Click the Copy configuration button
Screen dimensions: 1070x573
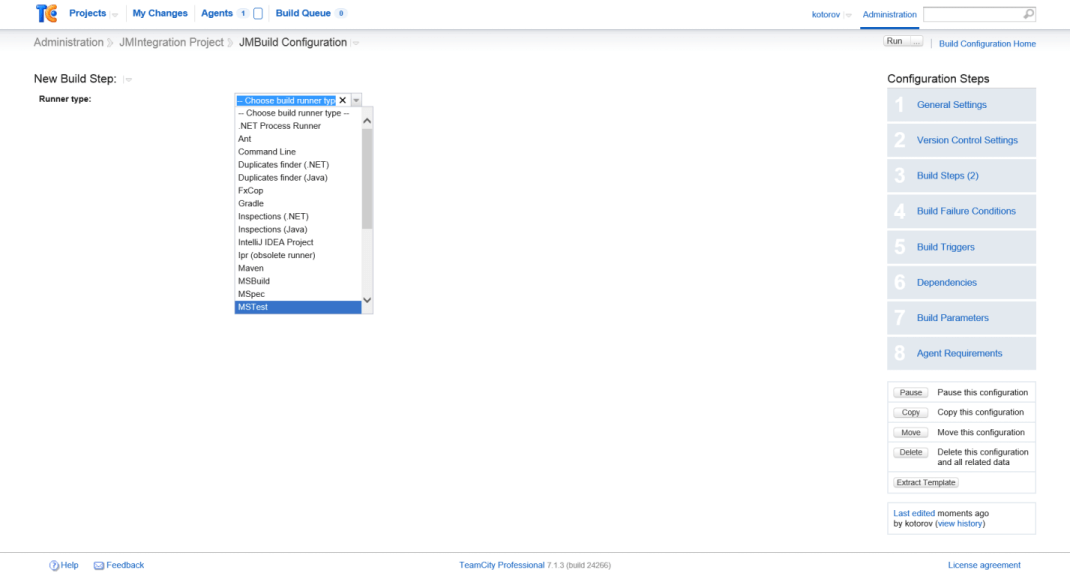[x=910, y=413]
